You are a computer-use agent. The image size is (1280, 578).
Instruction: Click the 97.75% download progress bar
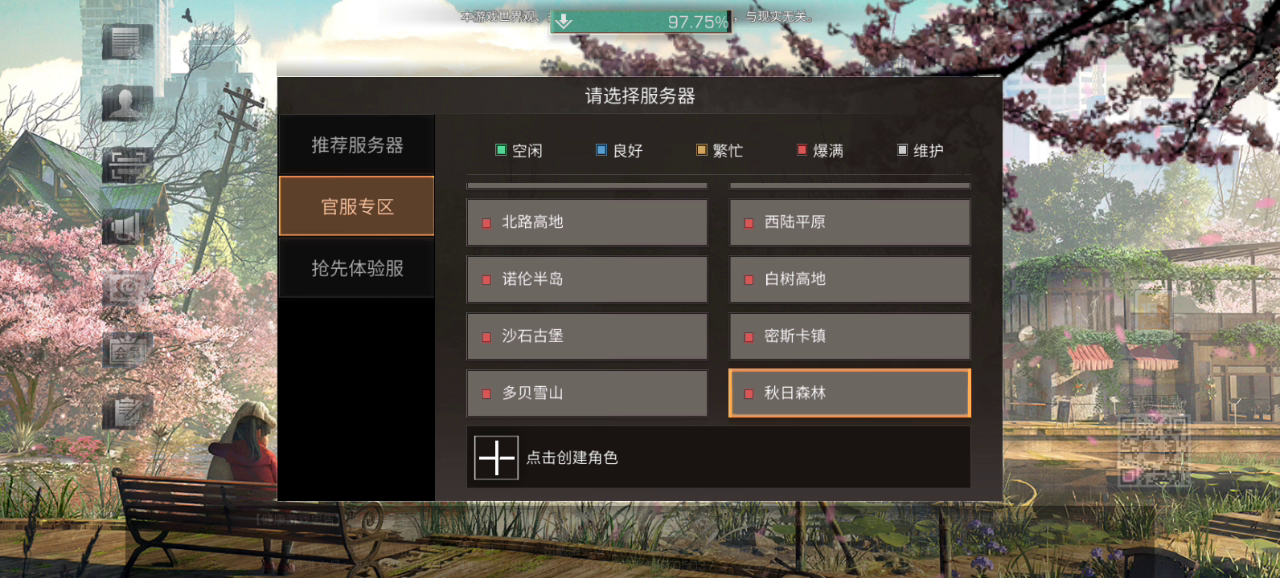(x=641, y=21)
